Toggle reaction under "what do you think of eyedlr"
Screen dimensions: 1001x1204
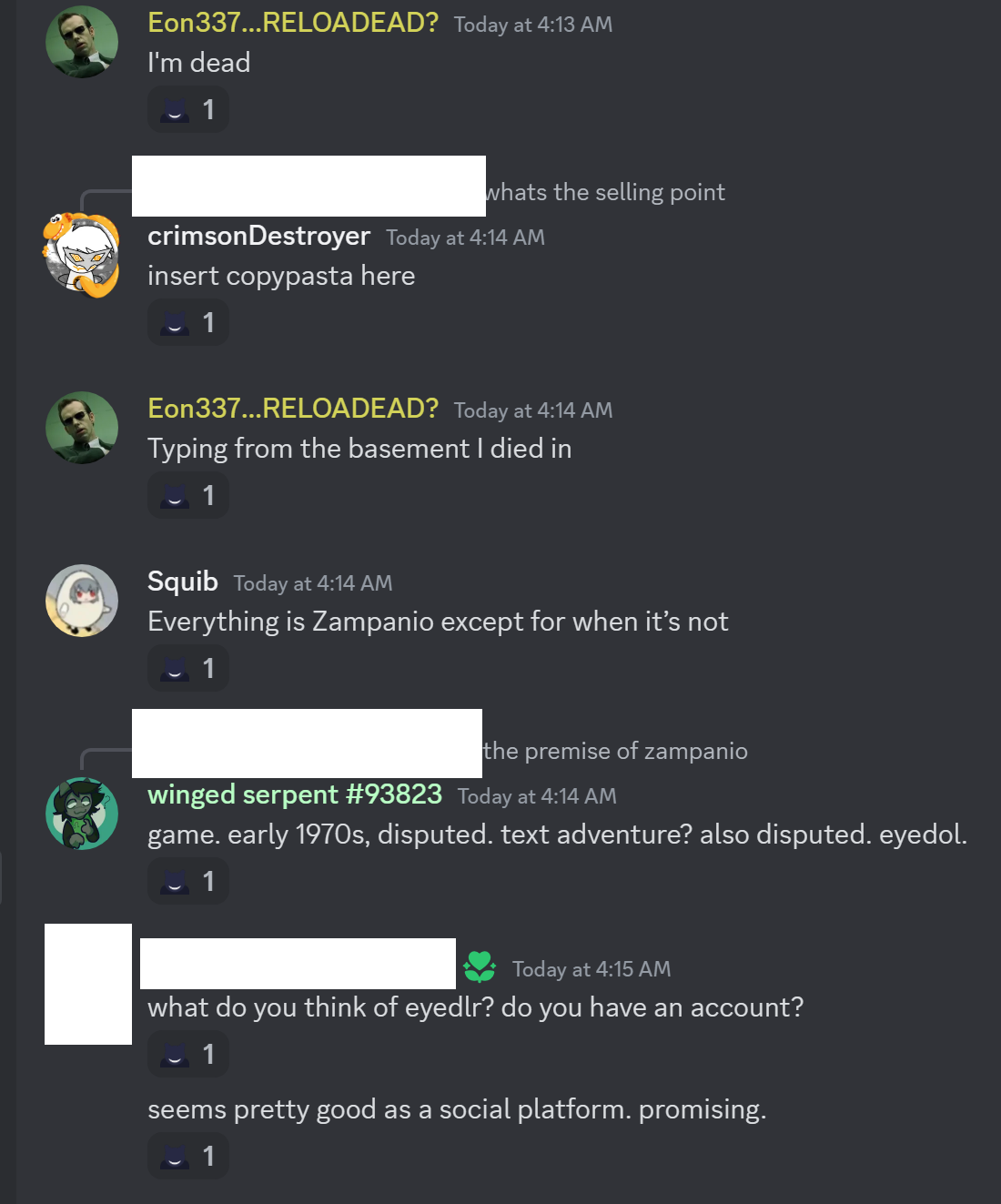pyautogui.click(x=188, y=1055)
